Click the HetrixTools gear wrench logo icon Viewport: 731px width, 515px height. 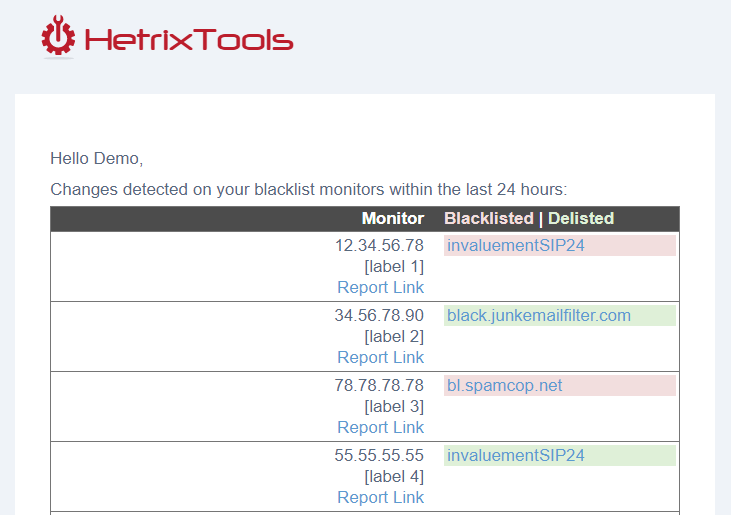pyautogui.click(x=58, y=36)
